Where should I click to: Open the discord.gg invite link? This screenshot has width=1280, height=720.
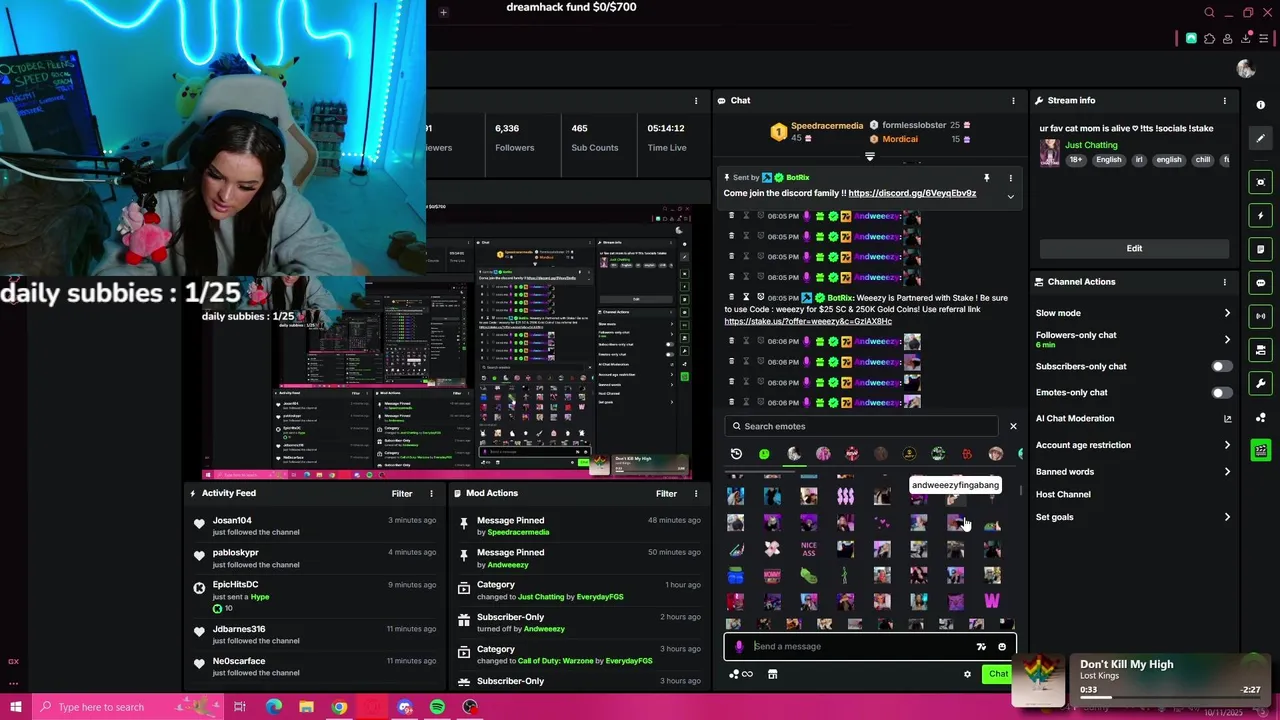point(912,193)
